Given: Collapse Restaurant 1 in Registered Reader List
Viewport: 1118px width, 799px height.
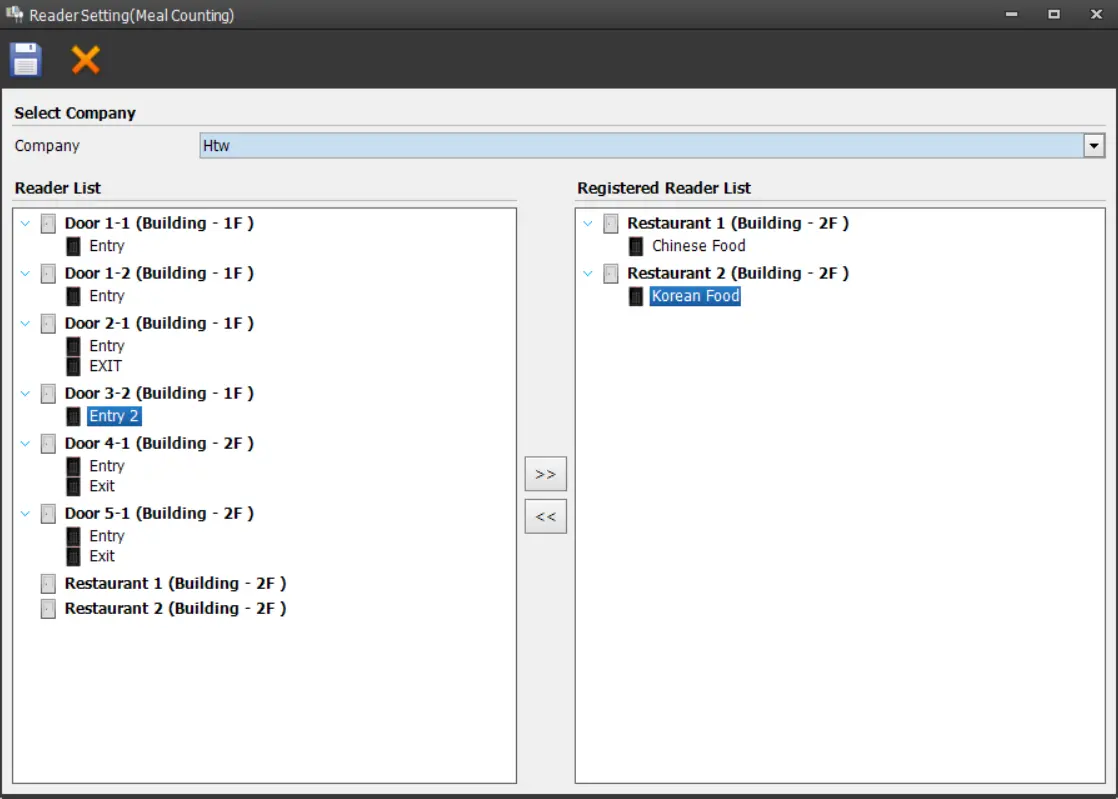Looking at the screenshot, I should (588, 223).
